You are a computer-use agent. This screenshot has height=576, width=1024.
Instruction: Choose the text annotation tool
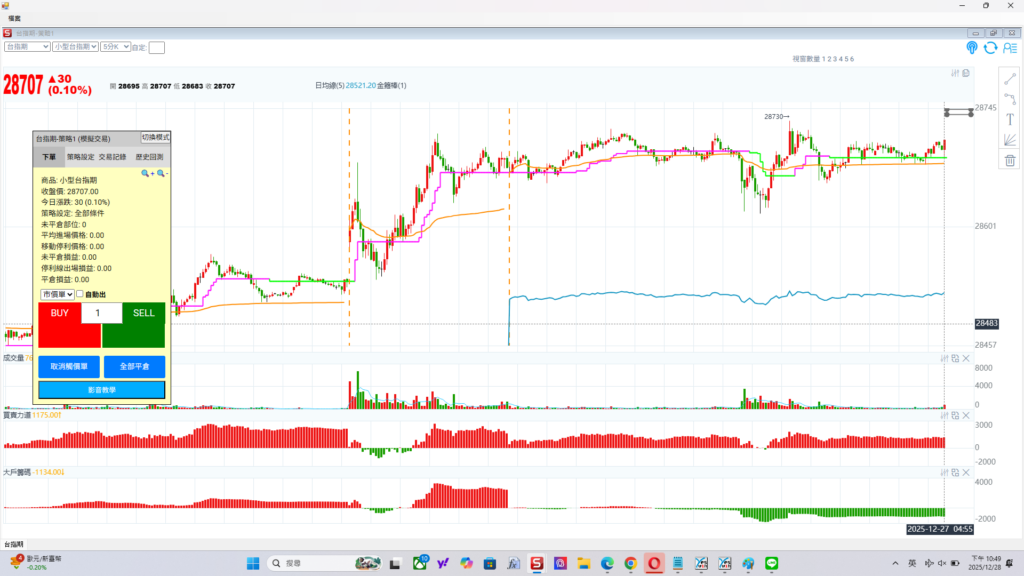[x=1010, y=118]
